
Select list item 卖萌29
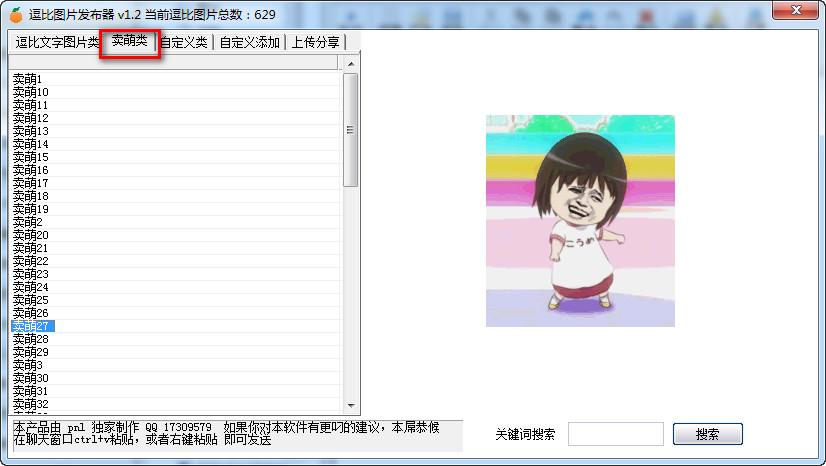click(x=31, y=352)
